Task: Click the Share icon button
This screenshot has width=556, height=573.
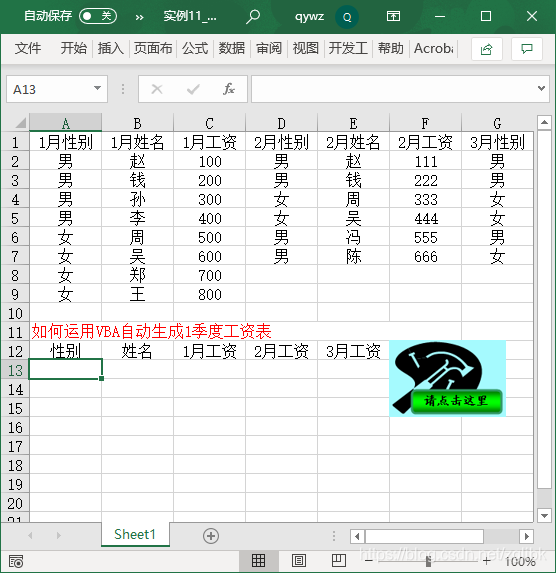Action: tap(487, 49)
